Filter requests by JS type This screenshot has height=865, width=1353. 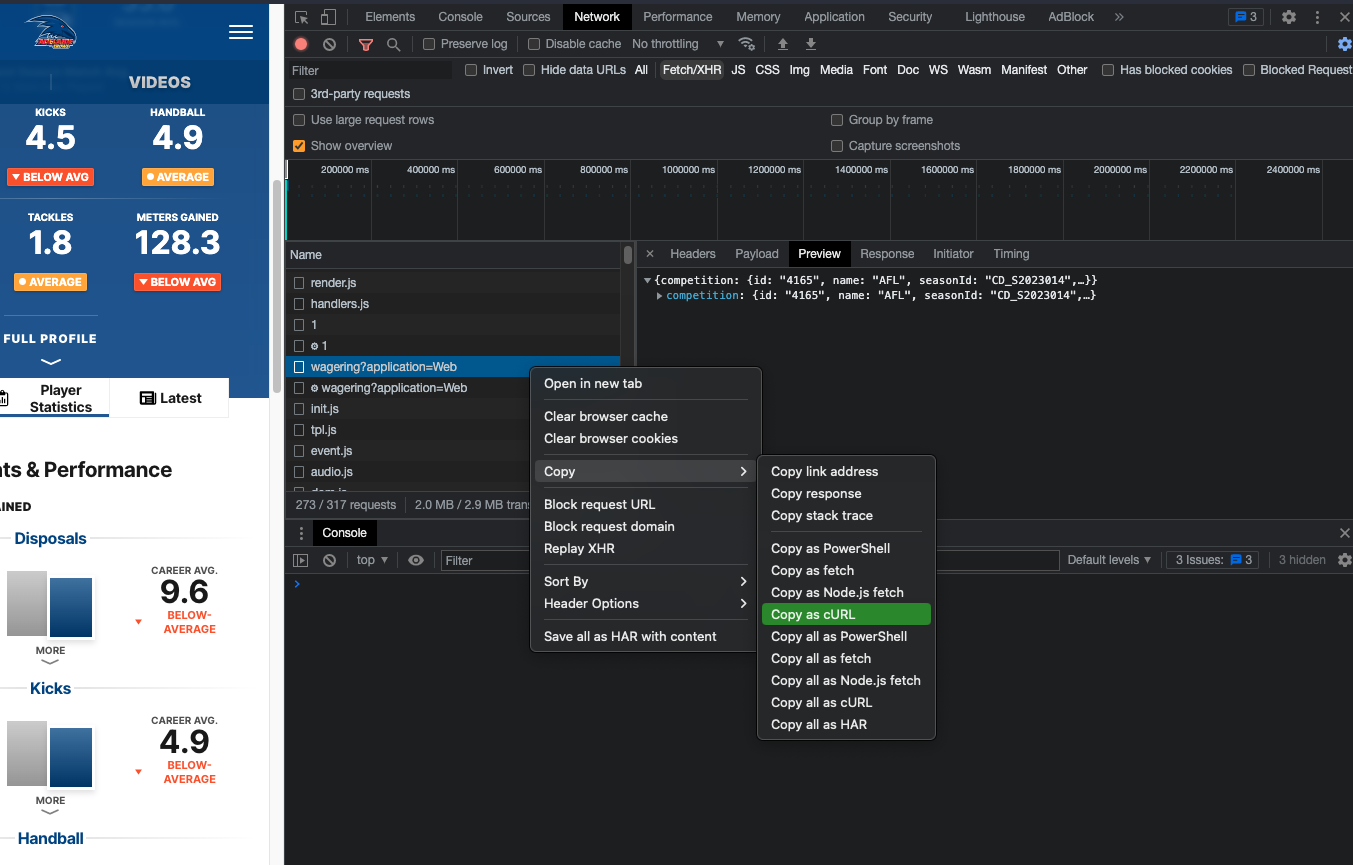(738, 70)
